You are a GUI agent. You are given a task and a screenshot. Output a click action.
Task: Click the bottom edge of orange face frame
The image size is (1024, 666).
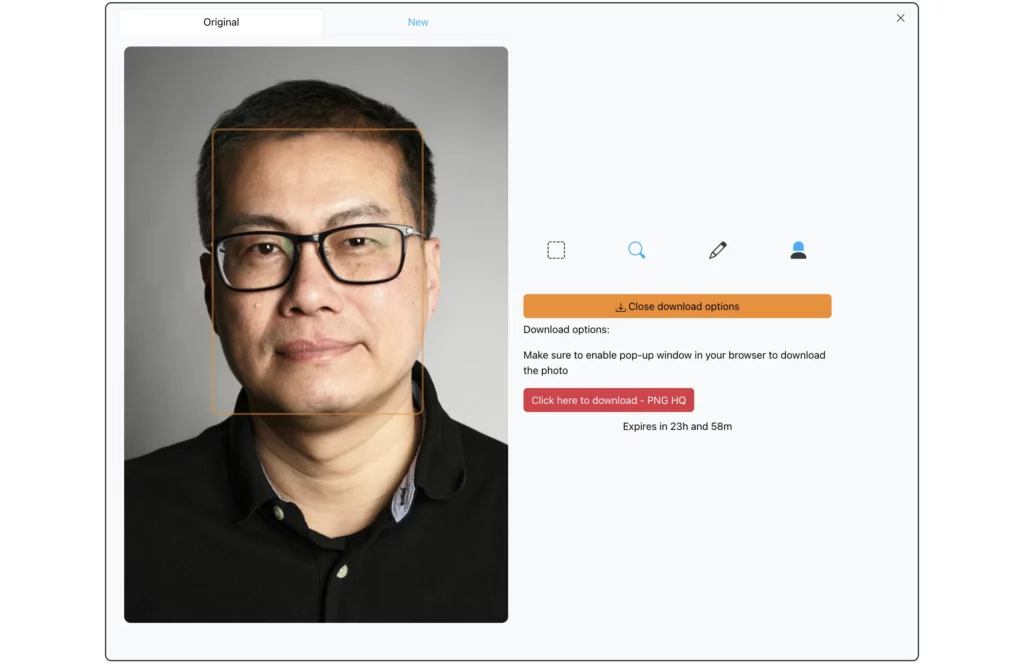tap(317, 413)
